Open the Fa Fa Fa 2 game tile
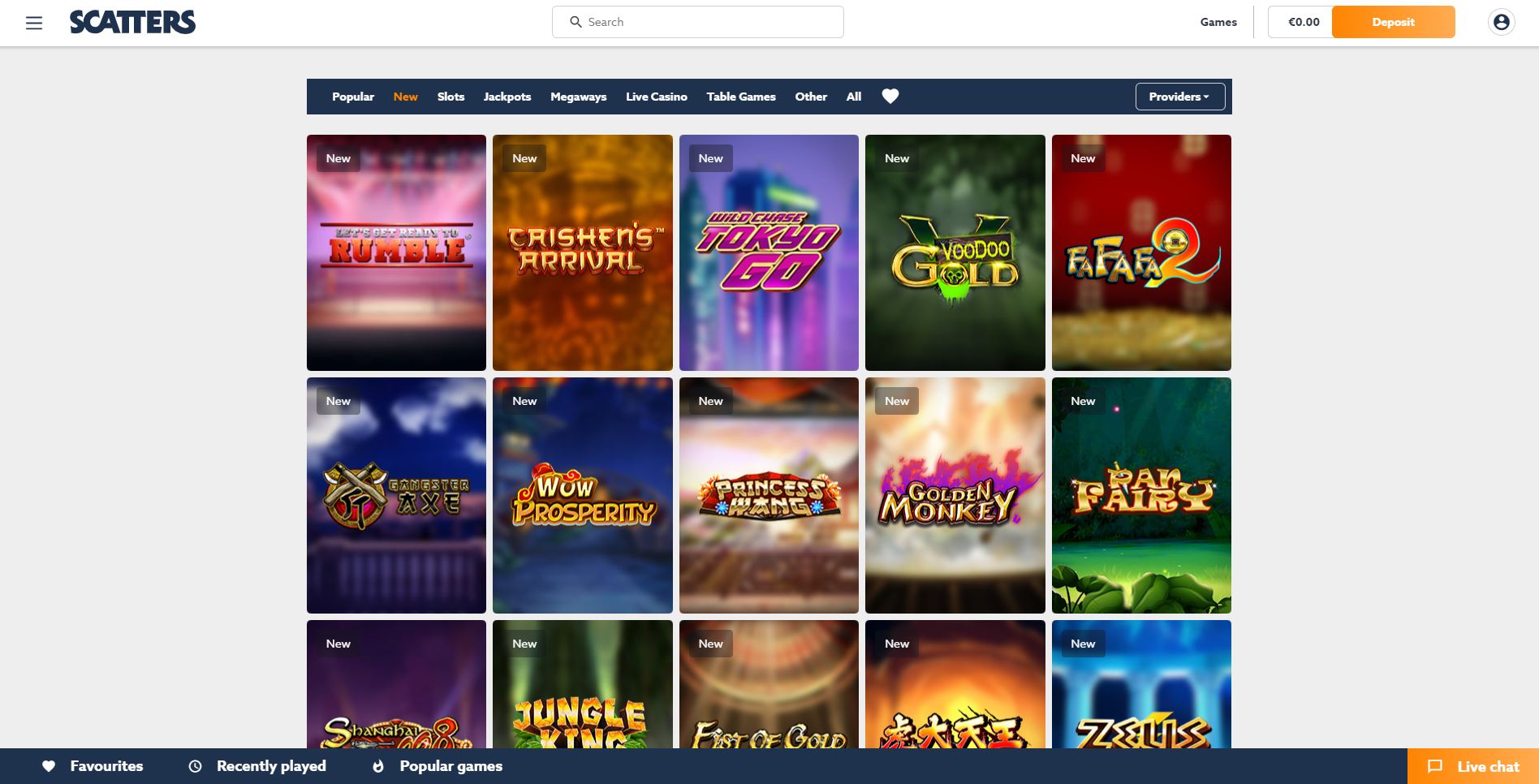The width and height of the screenshot is (1539, 784). click(x=1141, y=252)
